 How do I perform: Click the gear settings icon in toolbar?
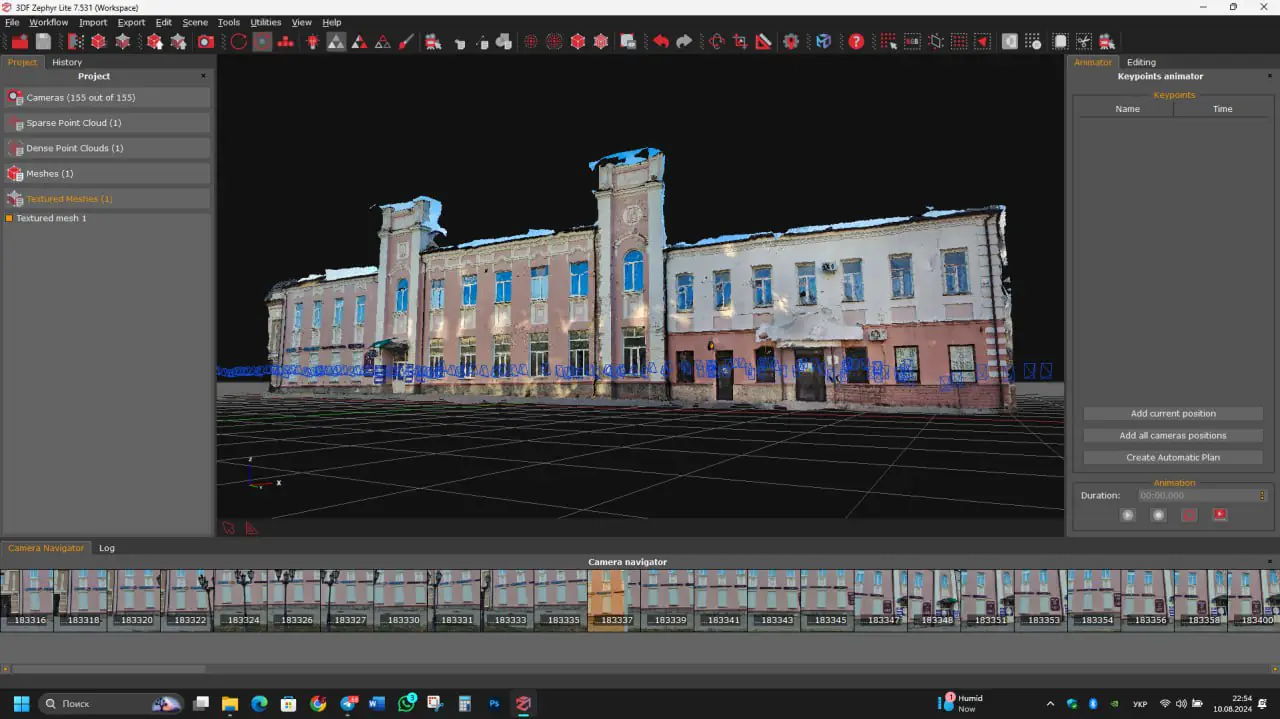(791, 41)
